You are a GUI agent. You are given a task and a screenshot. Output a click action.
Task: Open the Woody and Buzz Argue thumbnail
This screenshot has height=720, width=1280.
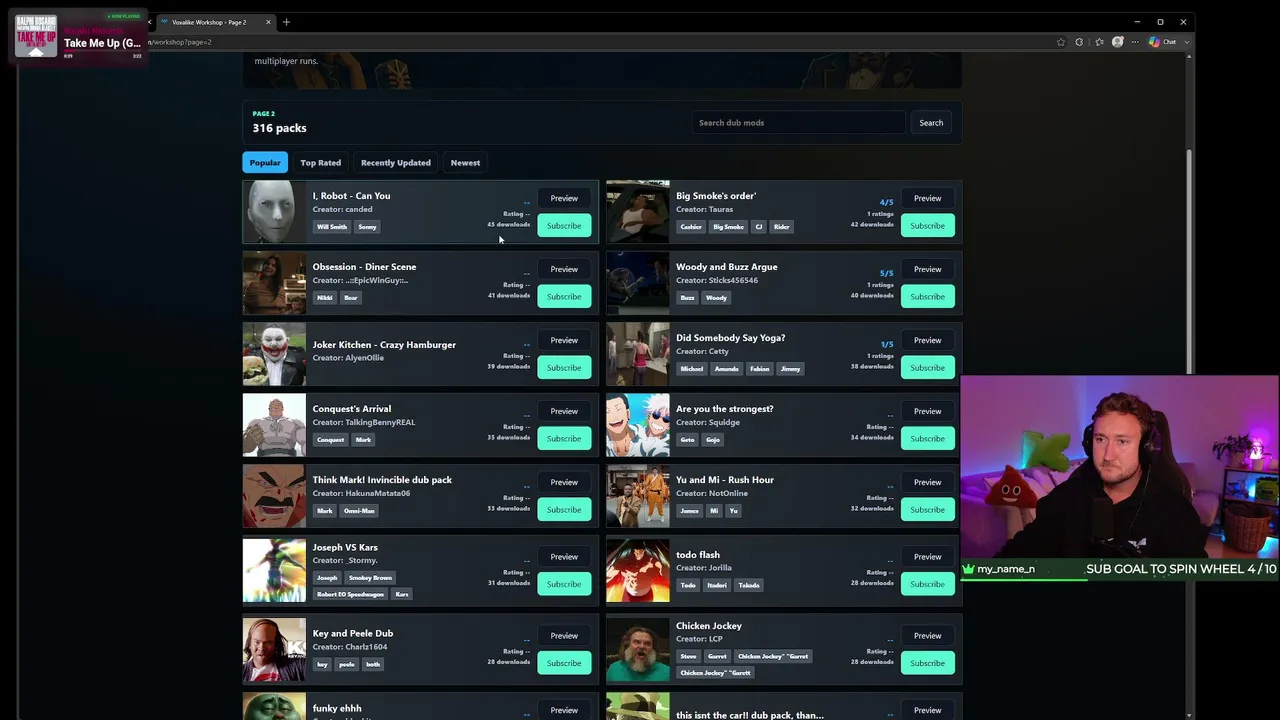[638, 283]
